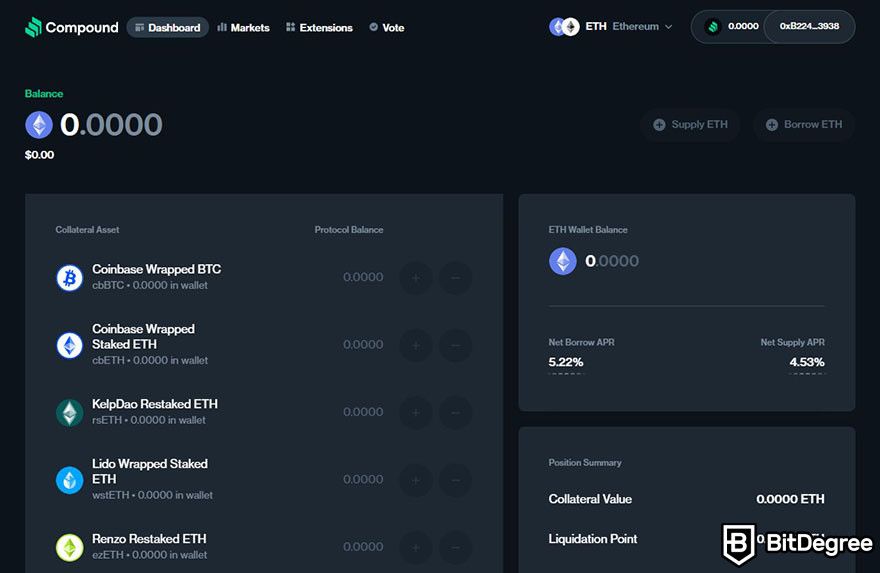
Task: Supply cbETH with its plus button
Action: click(416, 345)
